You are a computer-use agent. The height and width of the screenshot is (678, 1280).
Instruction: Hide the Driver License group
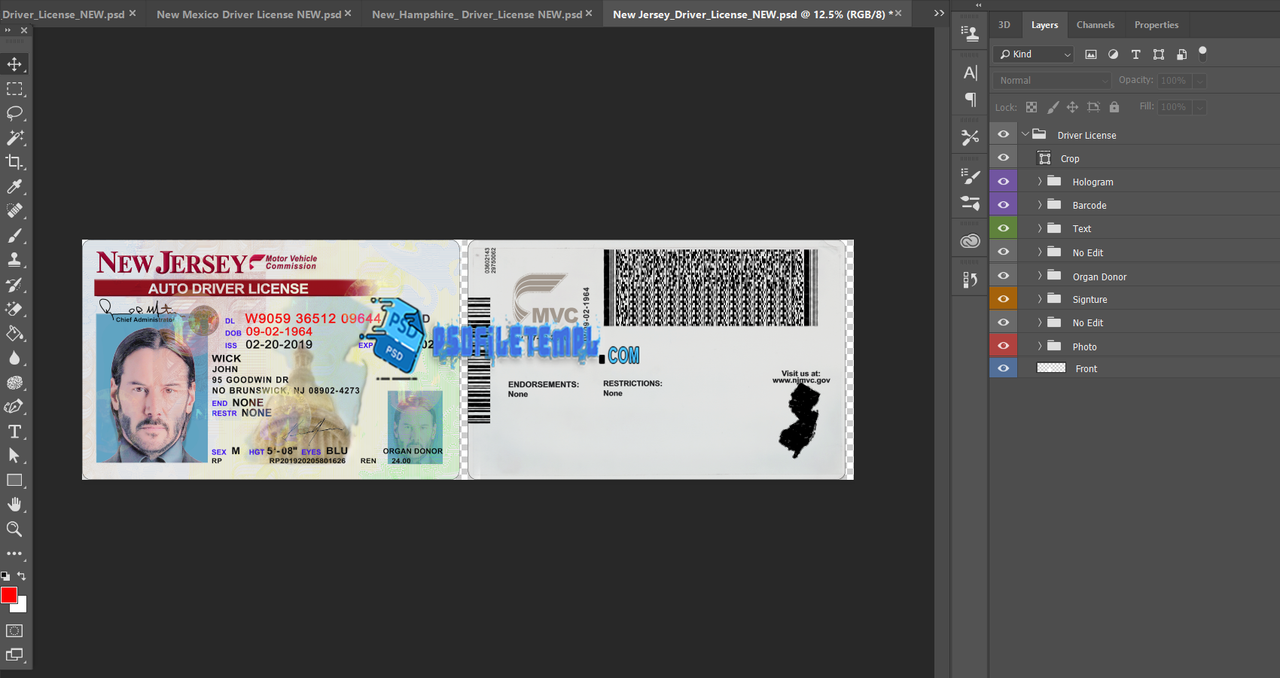pos(1003,134)
